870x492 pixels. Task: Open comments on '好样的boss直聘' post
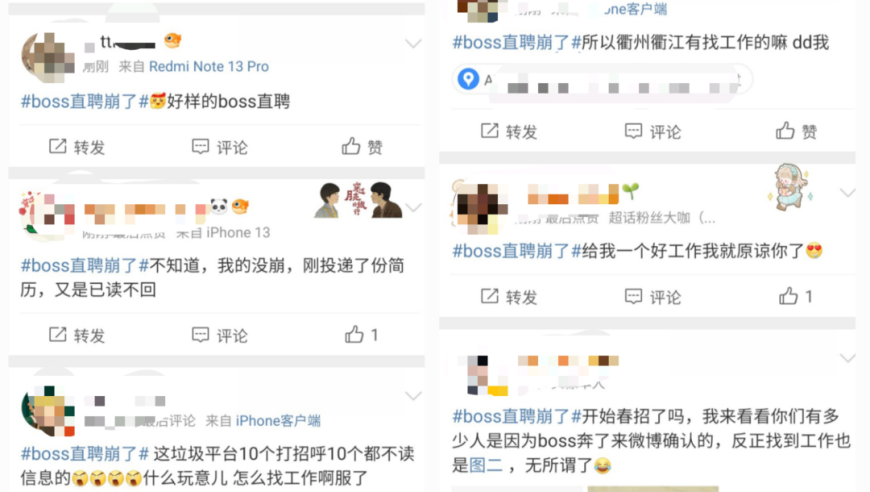tap(220, 147)
